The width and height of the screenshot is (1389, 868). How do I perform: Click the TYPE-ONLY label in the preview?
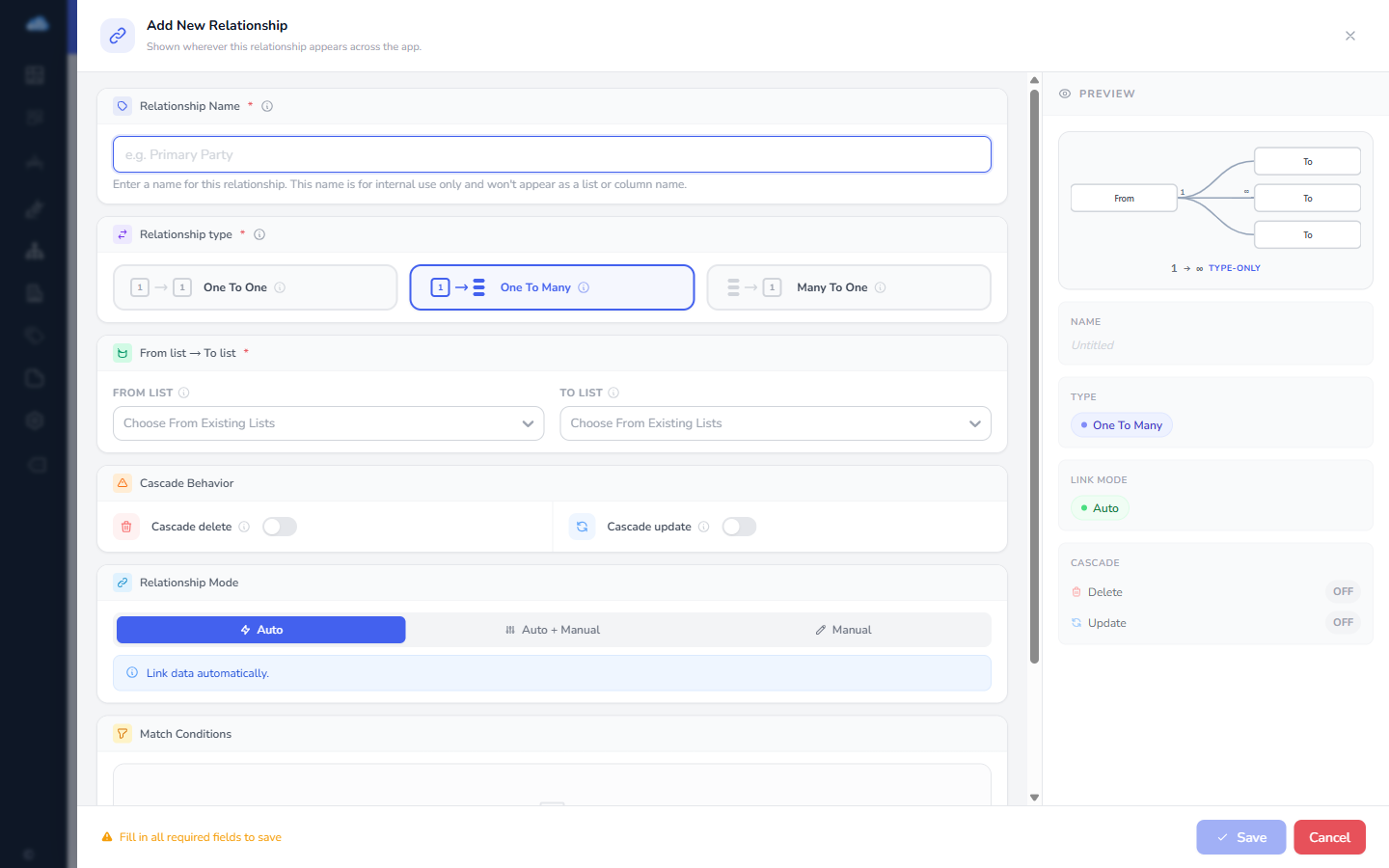1235,268
